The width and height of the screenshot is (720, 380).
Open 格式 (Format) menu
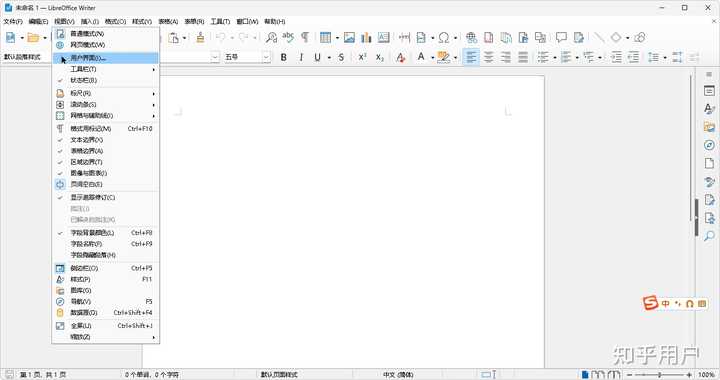pyautogui.click(x=115, y=22)
